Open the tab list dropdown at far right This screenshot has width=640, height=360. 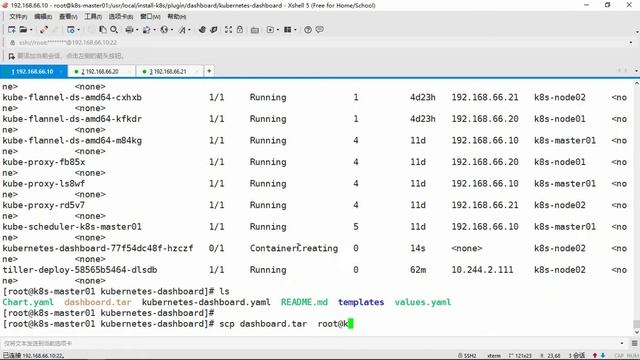636,71
